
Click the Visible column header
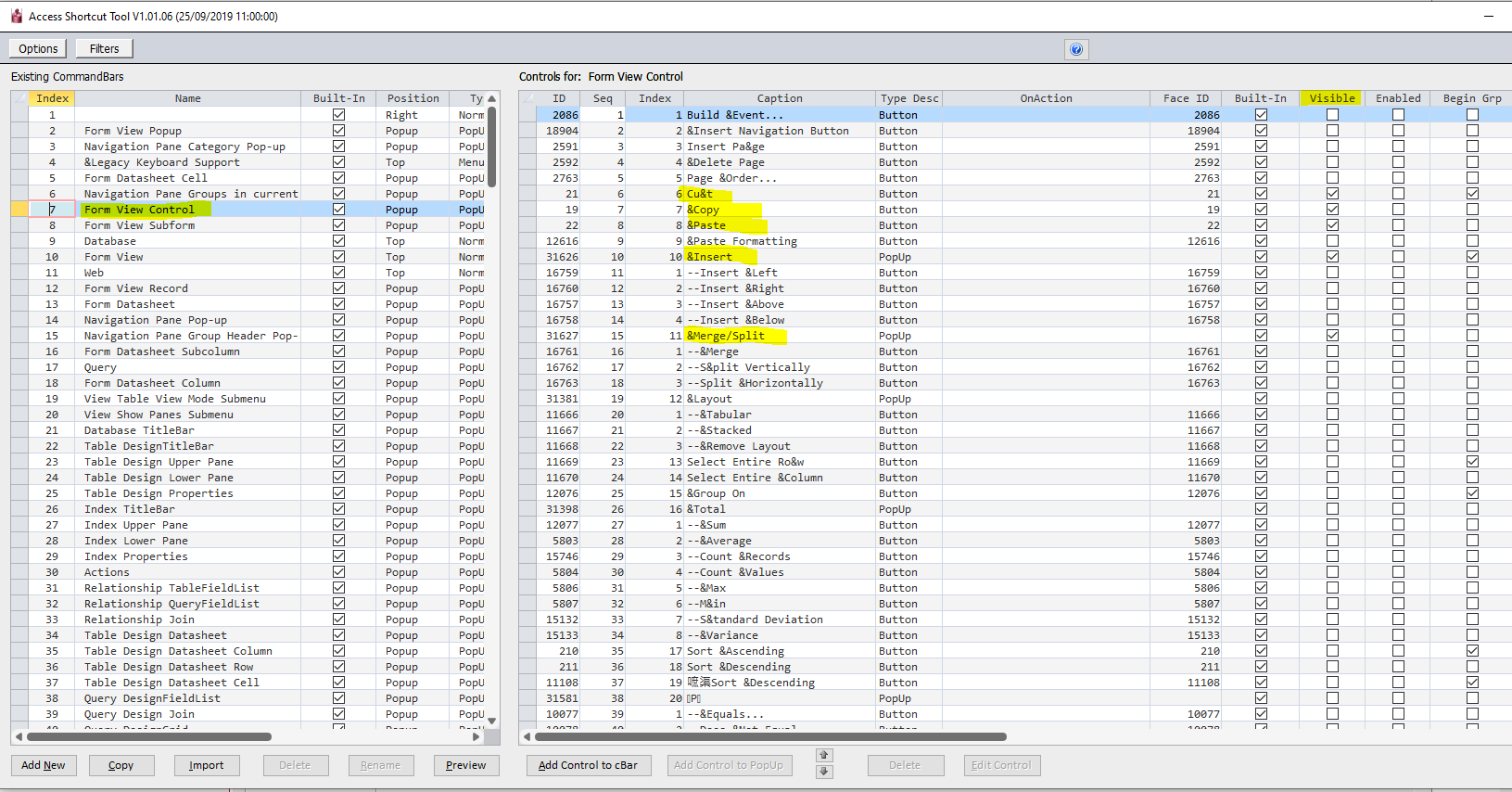click(x=1332, y=98)
